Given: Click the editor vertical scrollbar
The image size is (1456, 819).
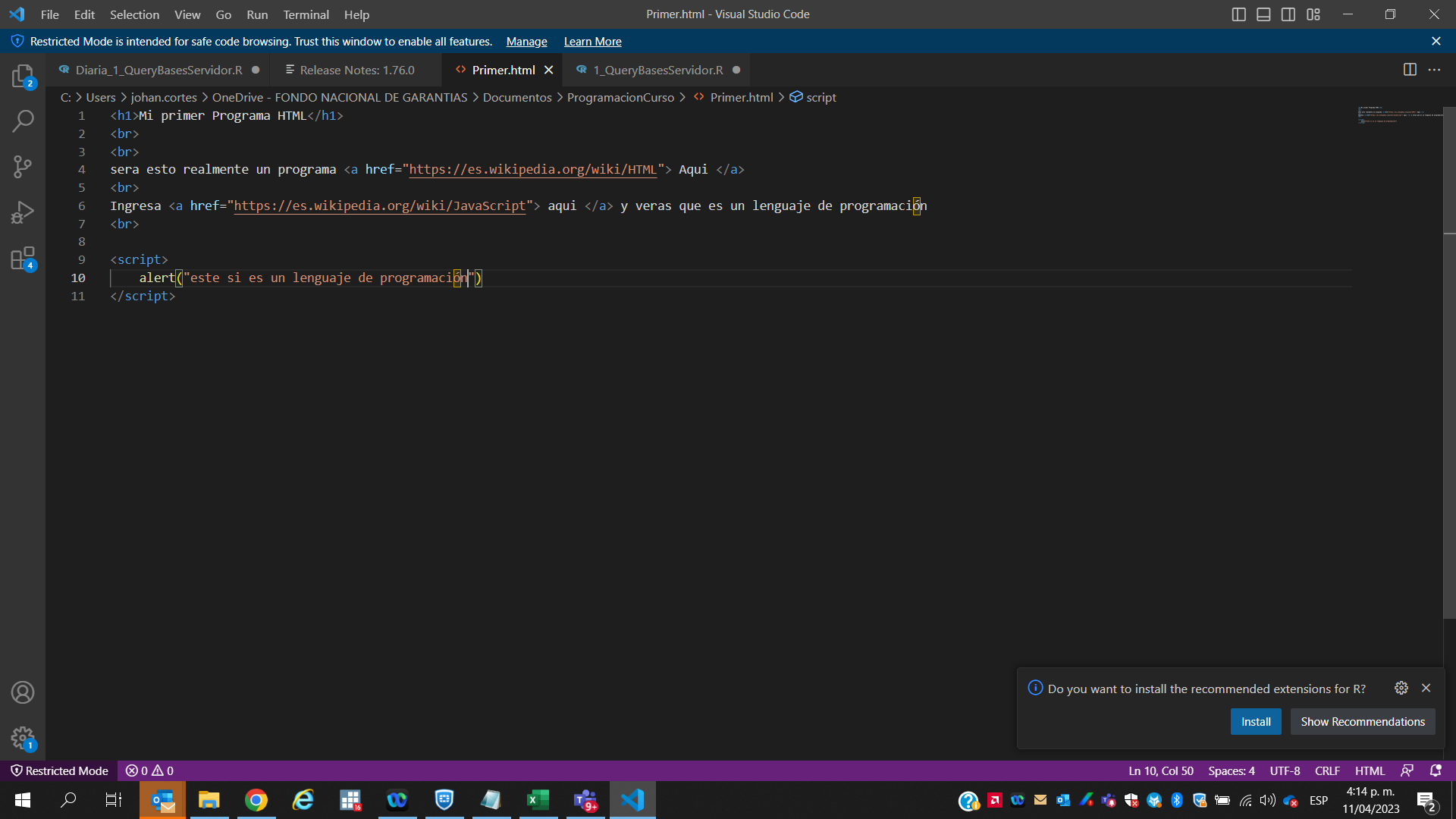Looking at the screenshot, I should 1449,364.
